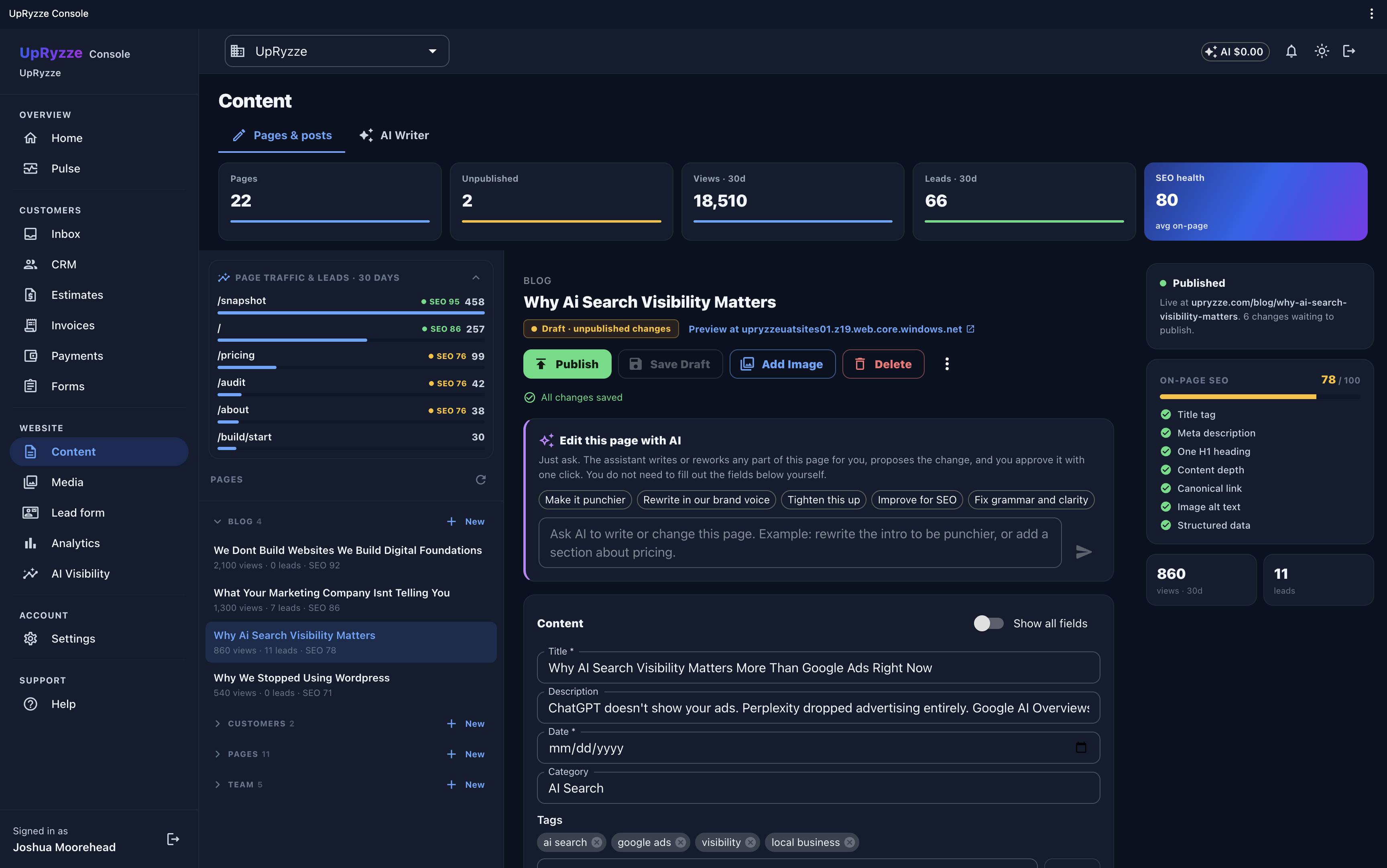This screenshot has width=1387, height=868.
Task: Click 'Make it punchier' suggestion chip
Action: 585,499
